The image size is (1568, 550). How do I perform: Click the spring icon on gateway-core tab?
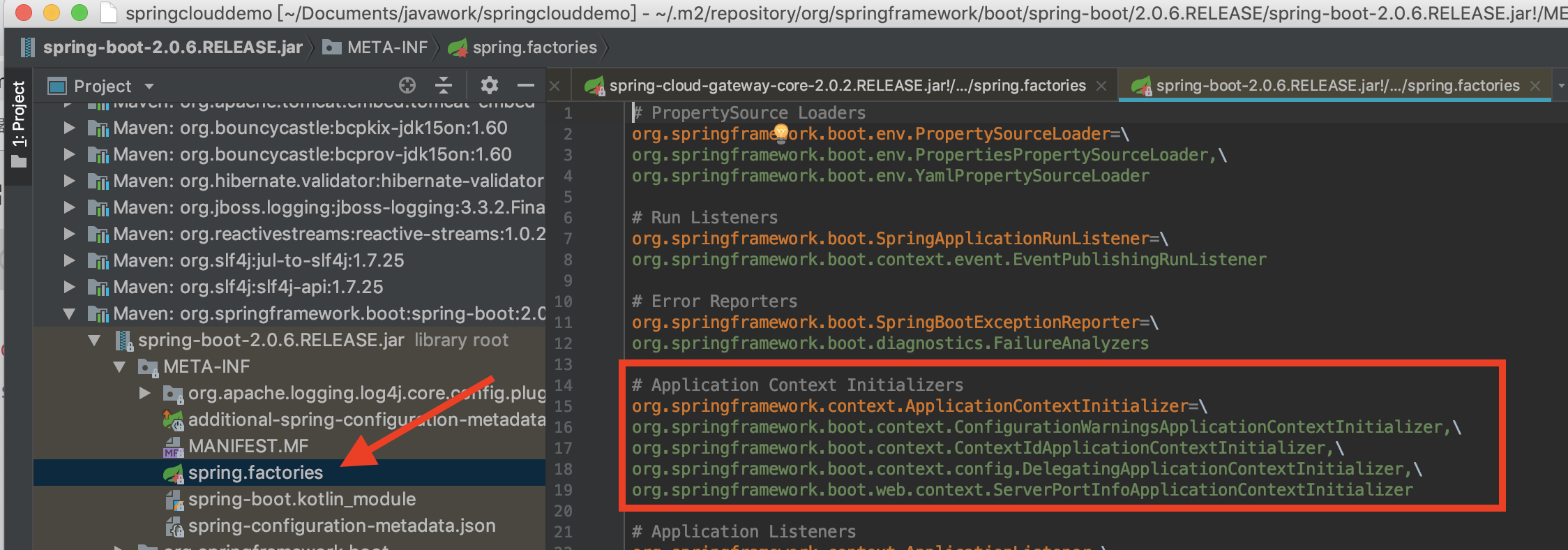click(594, 86)
